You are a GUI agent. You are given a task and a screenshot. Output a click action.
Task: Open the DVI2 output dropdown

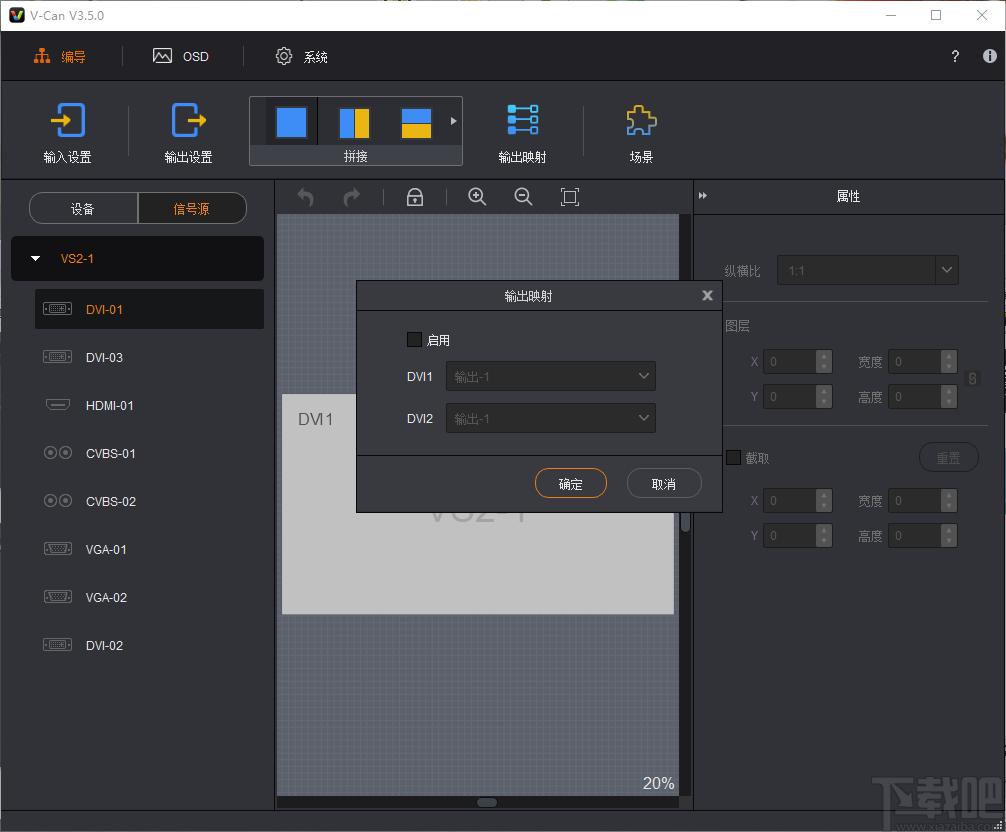tap(550, 418)
